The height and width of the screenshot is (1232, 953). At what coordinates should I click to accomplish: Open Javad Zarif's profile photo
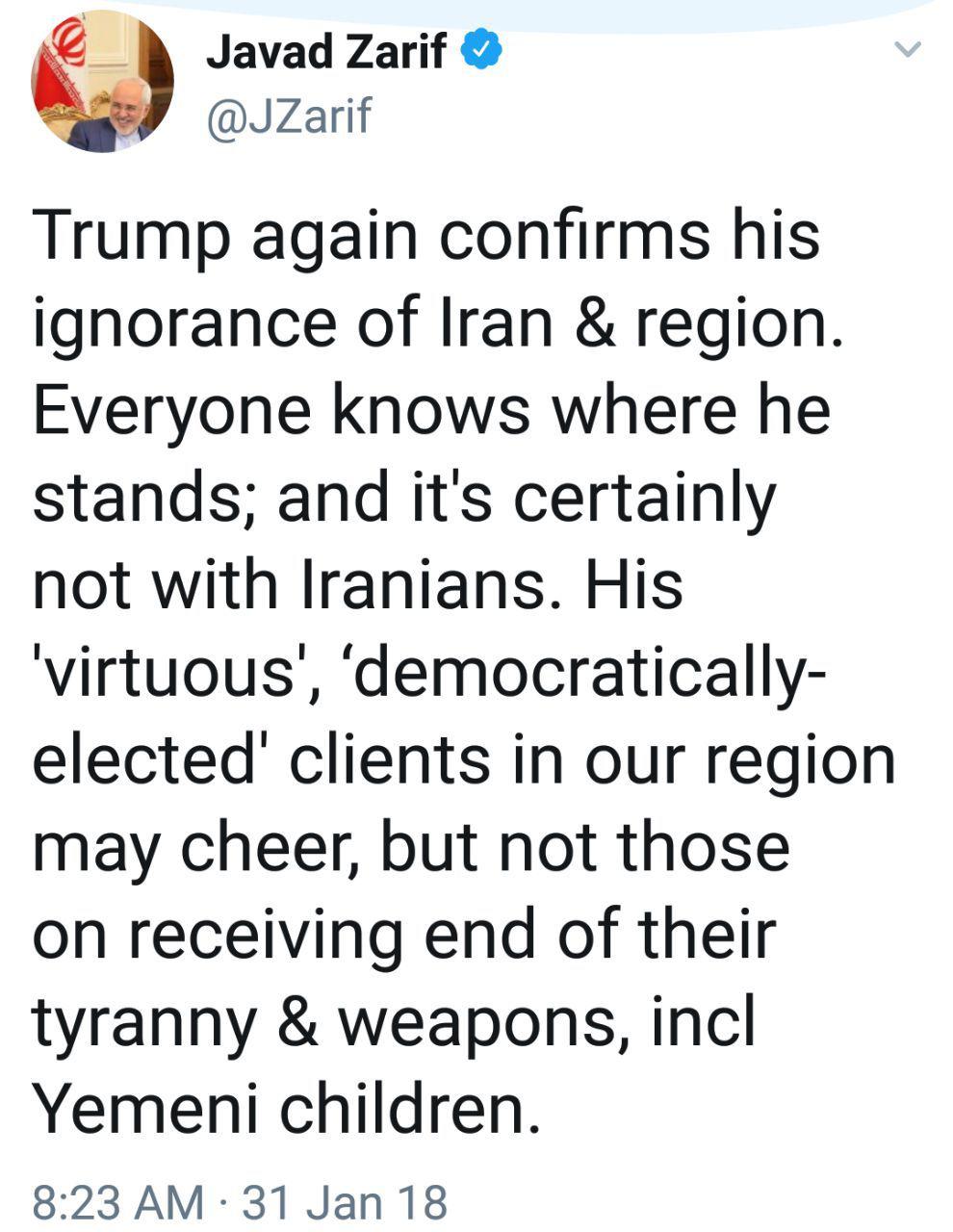coord(103,82)
